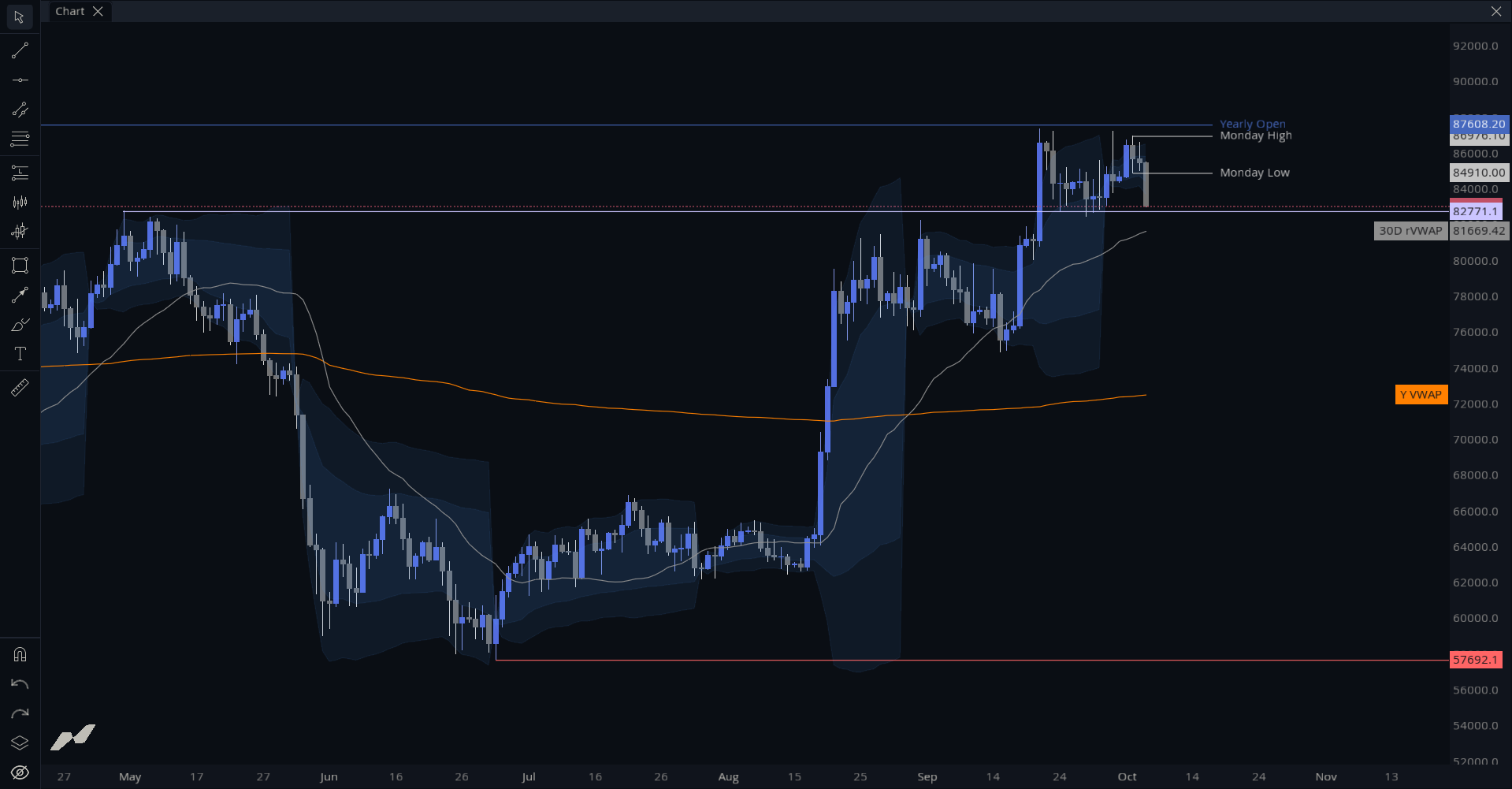Click the Sep label on time axis
The width and height of the screenshot is (1512, 789).
(927, 776)
